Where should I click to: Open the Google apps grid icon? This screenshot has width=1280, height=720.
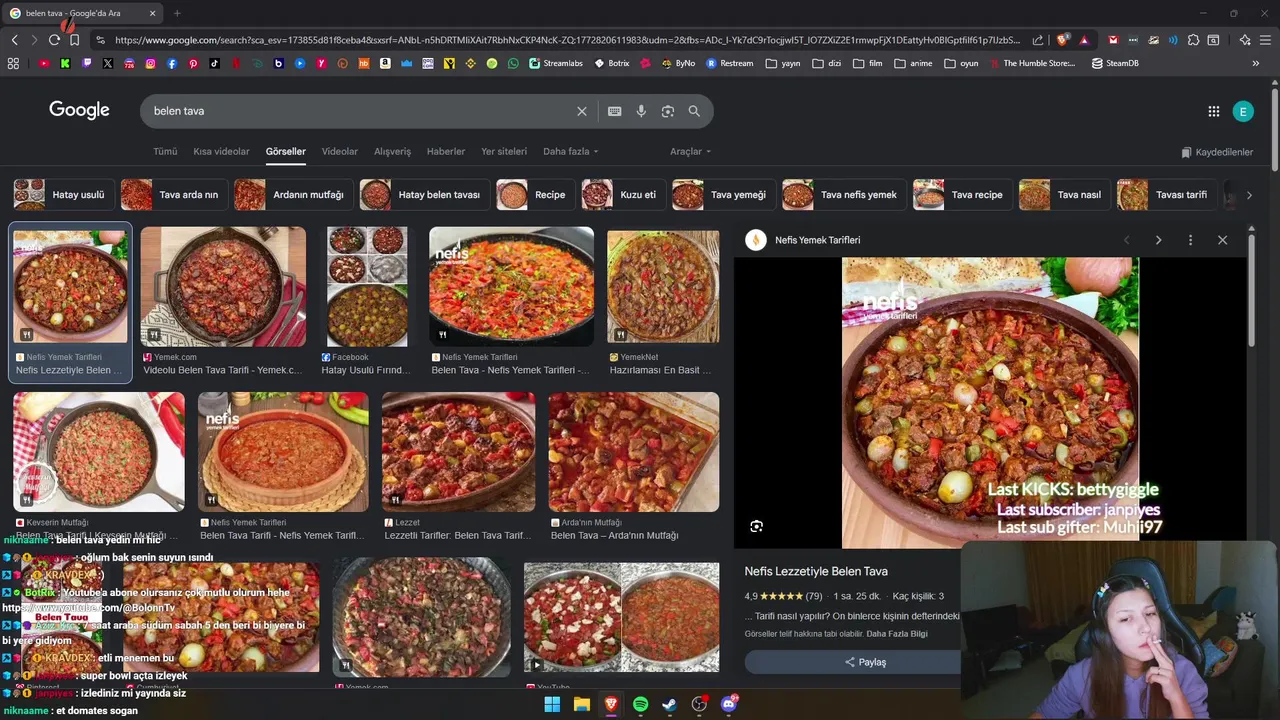click(1214, 111)
